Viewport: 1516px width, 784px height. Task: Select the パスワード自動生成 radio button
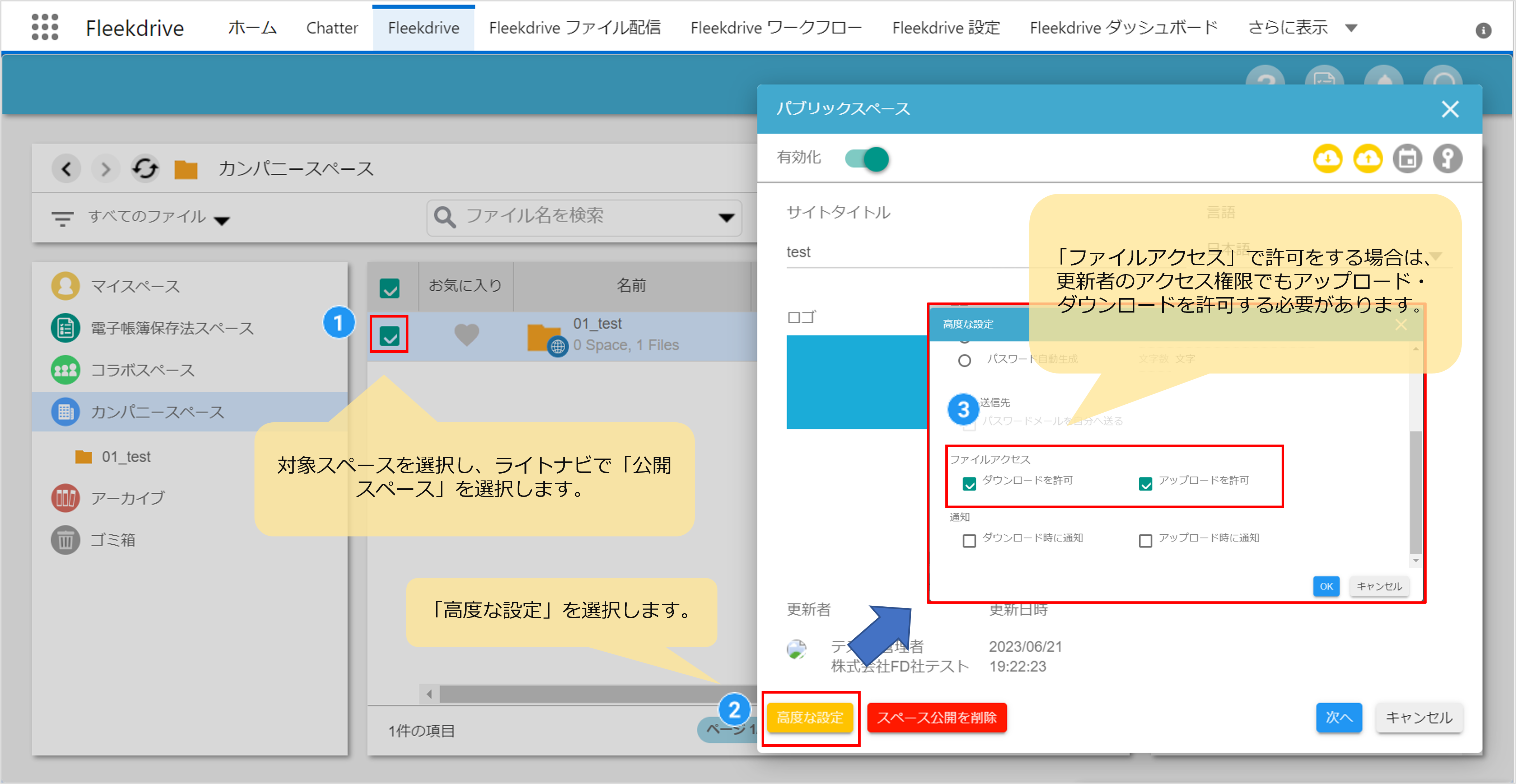[965, 361]
